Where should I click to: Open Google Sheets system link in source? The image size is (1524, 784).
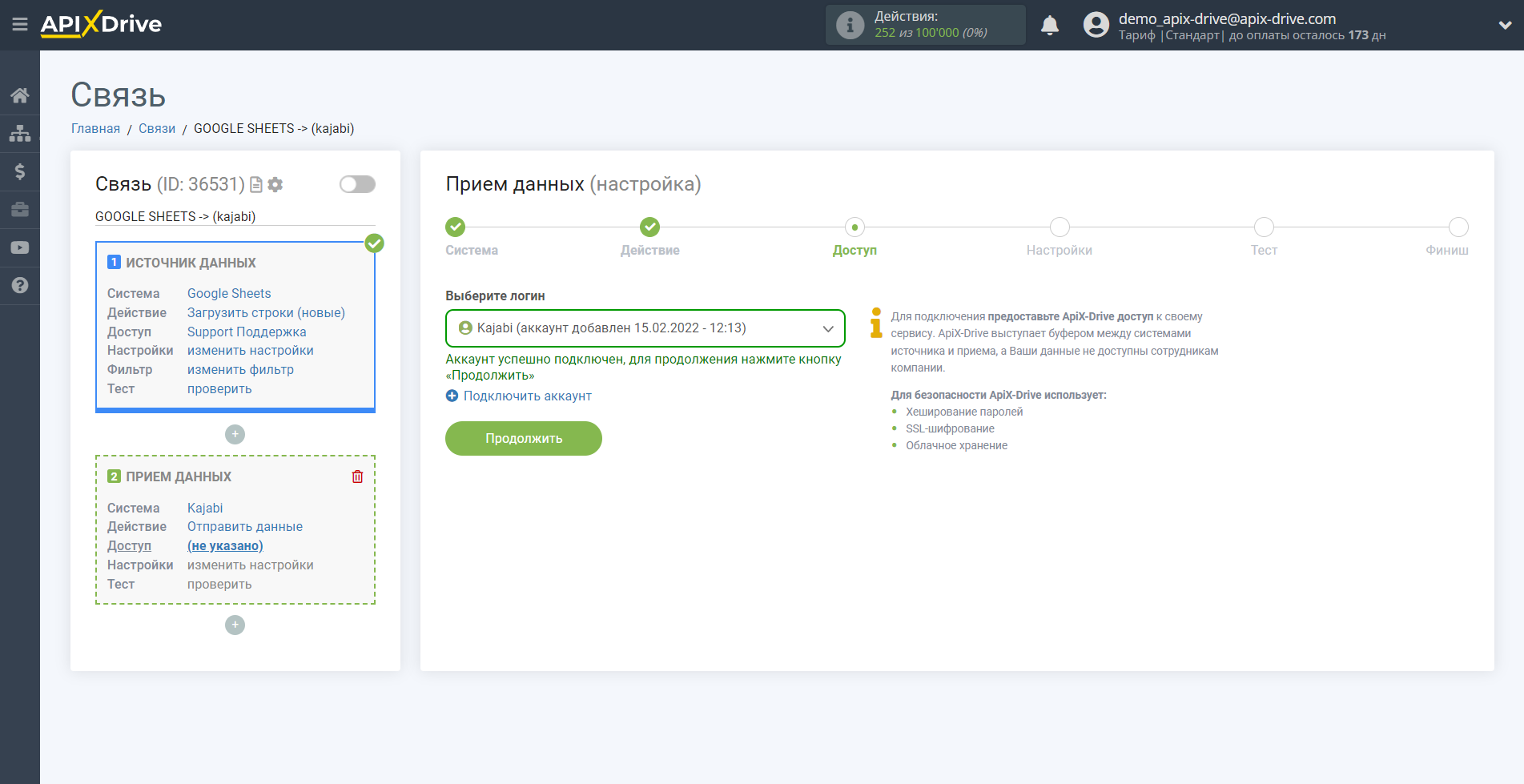[x=229, y=293]
